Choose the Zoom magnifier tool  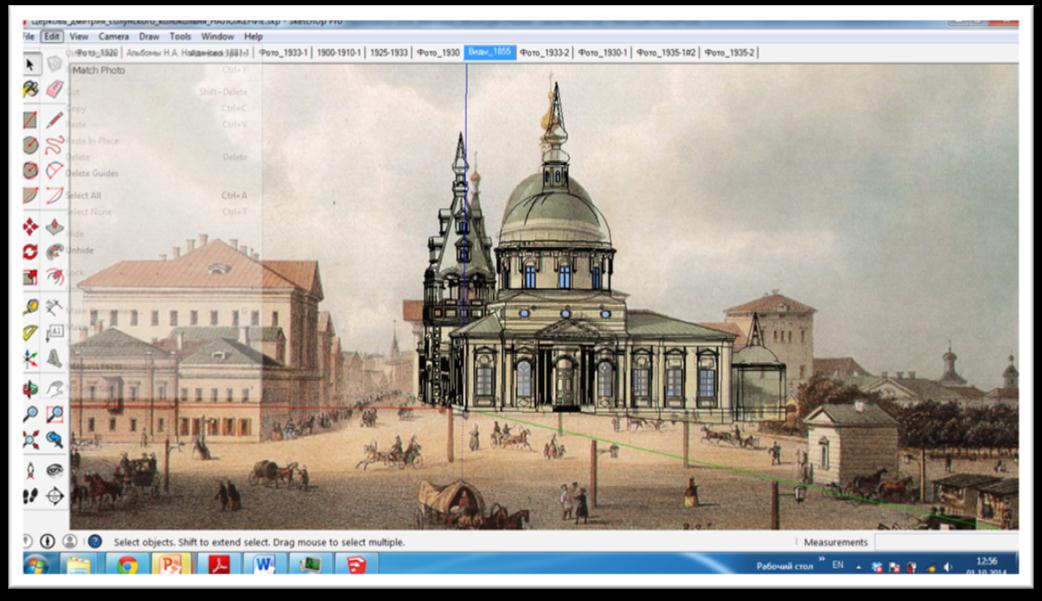pyautogui.click(x=31, y=414)
